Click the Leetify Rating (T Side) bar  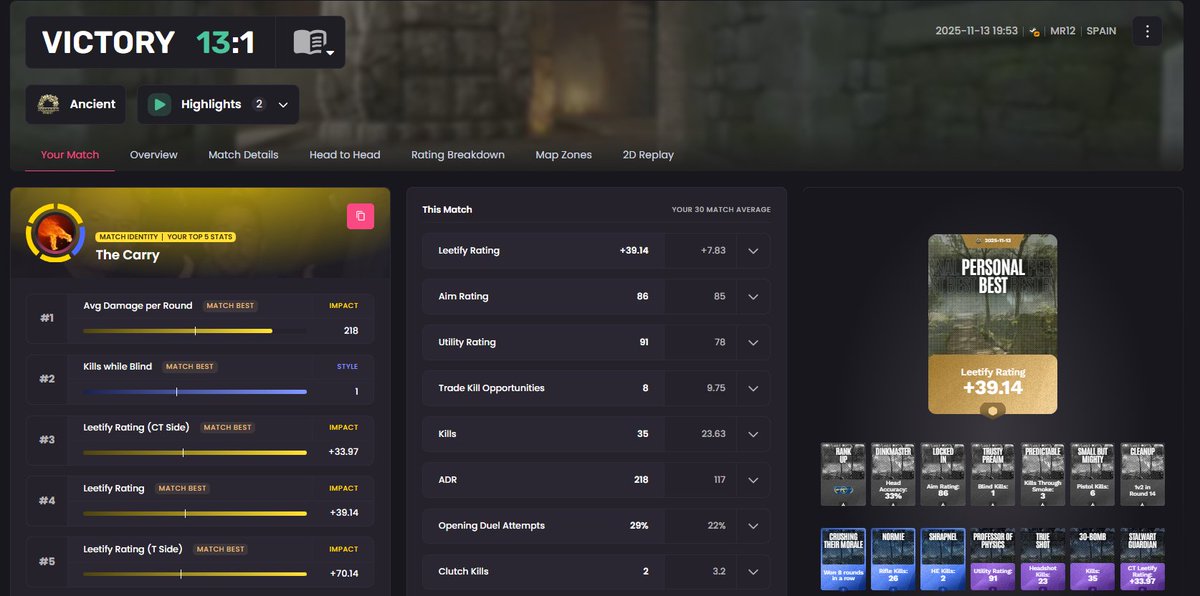click(x=195, y=575)
